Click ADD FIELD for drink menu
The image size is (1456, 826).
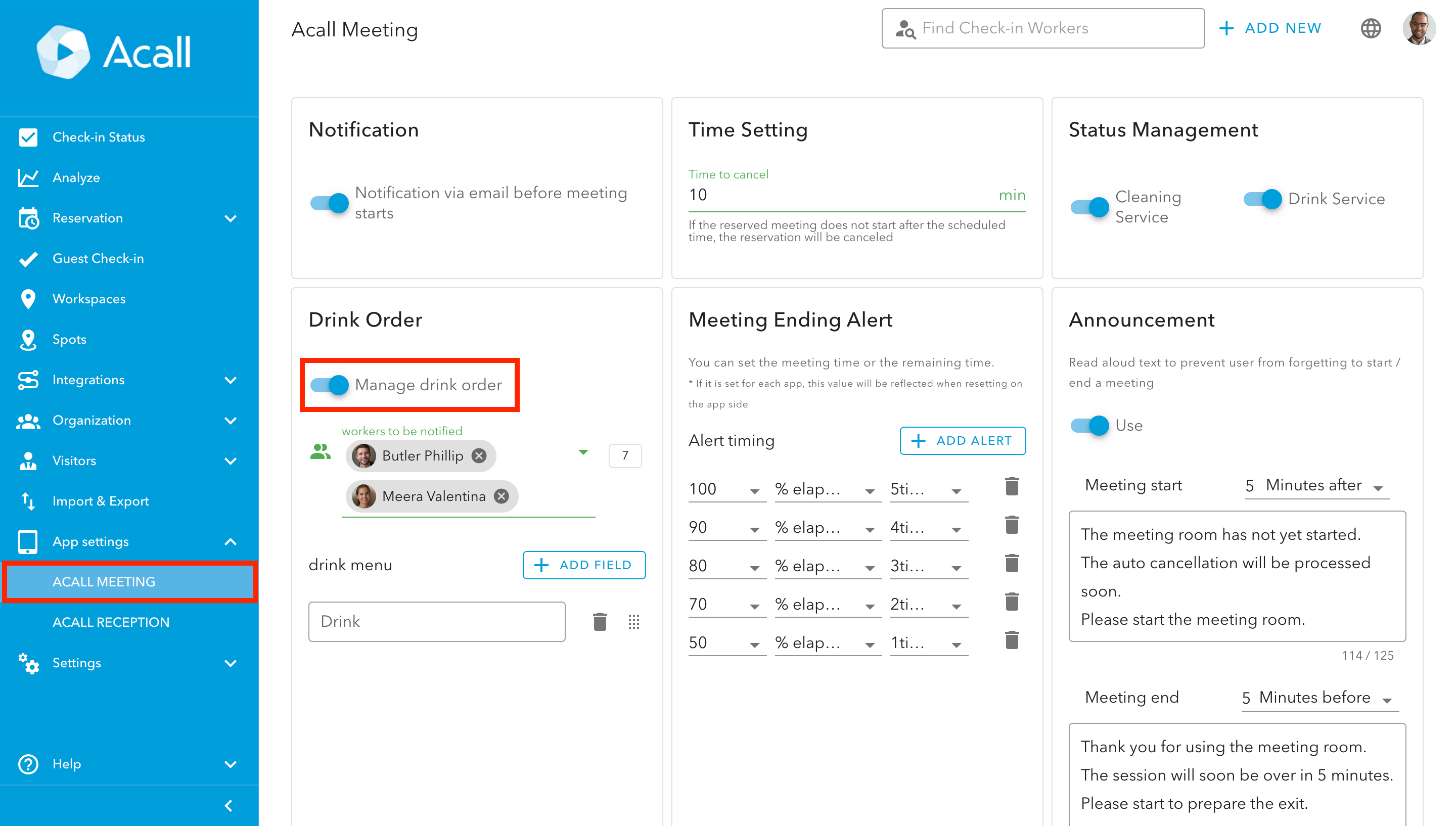click(583, 565)
